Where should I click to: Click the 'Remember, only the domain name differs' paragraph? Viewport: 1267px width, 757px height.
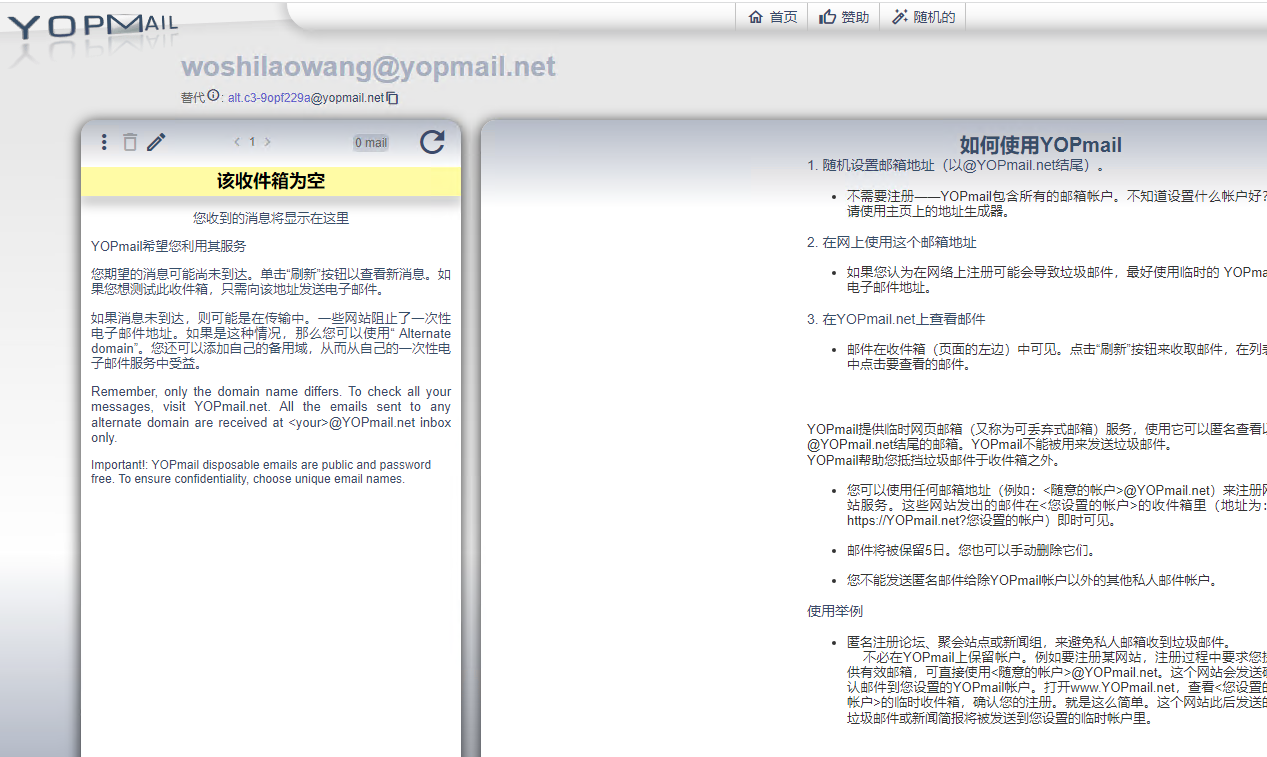point(271,414)
